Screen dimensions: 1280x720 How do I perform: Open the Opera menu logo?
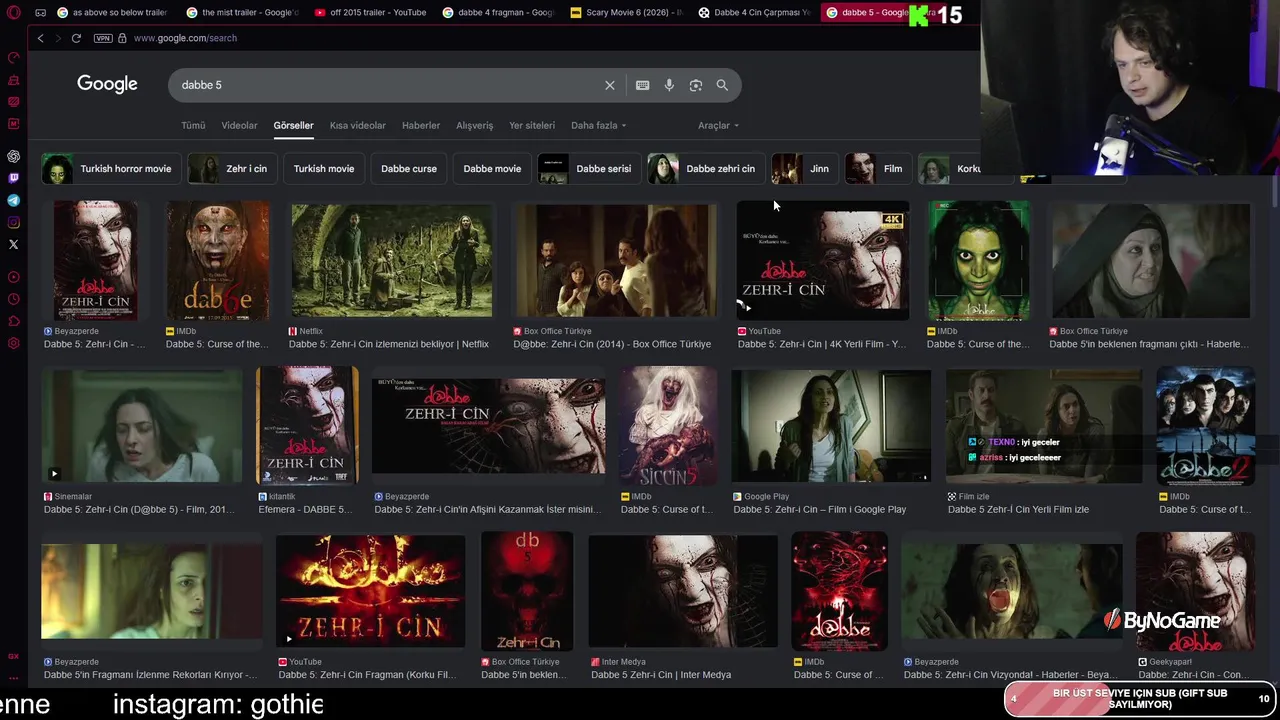(x=13, y=13)
